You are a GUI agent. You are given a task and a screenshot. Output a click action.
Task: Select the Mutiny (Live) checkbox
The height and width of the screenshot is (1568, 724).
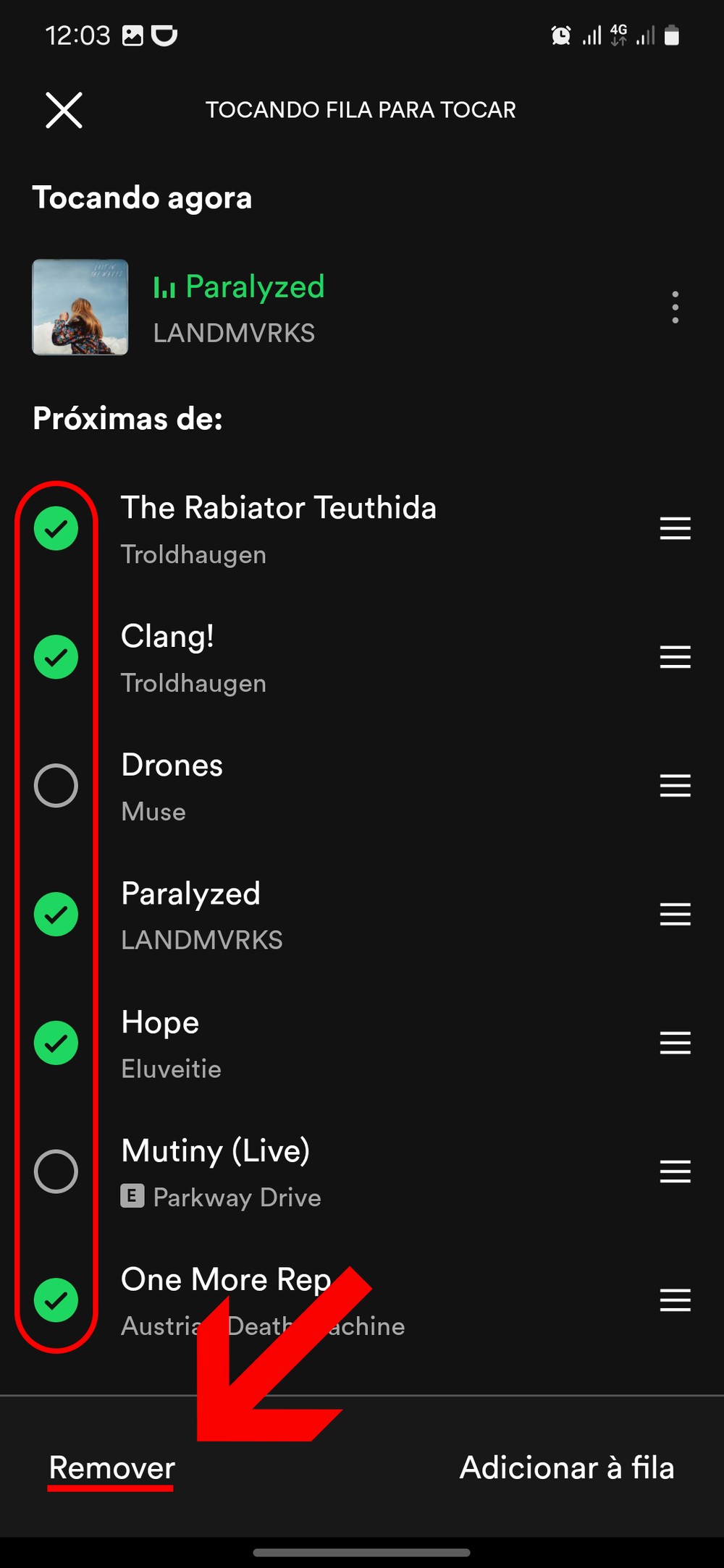pos(56,1171)
